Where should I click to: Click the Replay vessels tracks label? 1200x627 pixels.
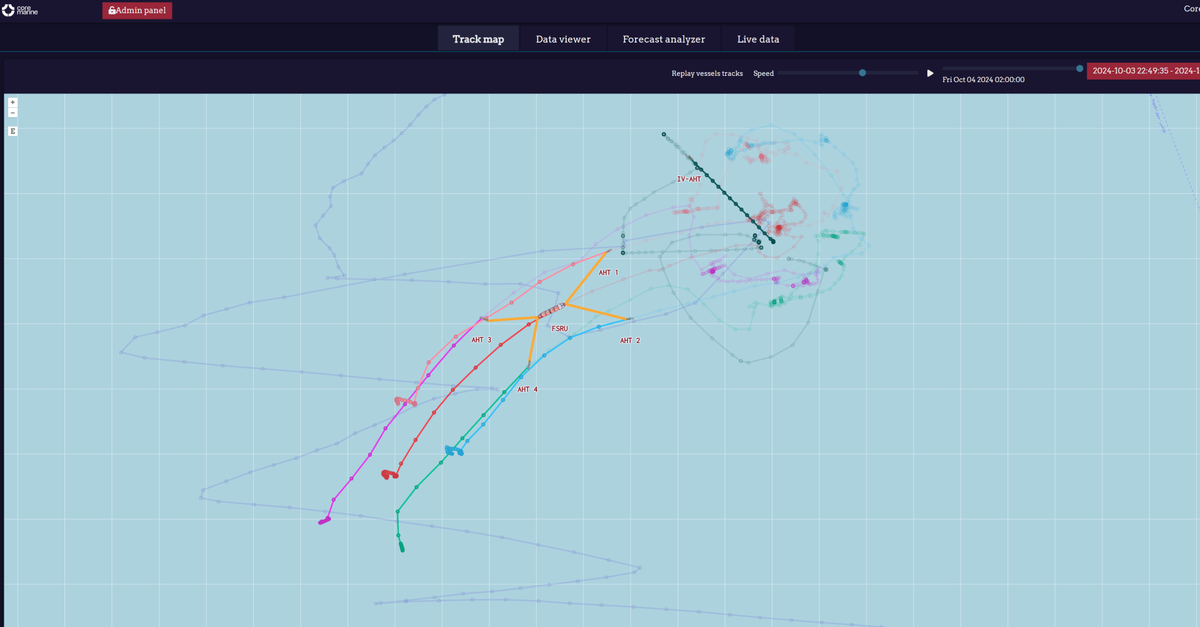[x=707, y=73]
